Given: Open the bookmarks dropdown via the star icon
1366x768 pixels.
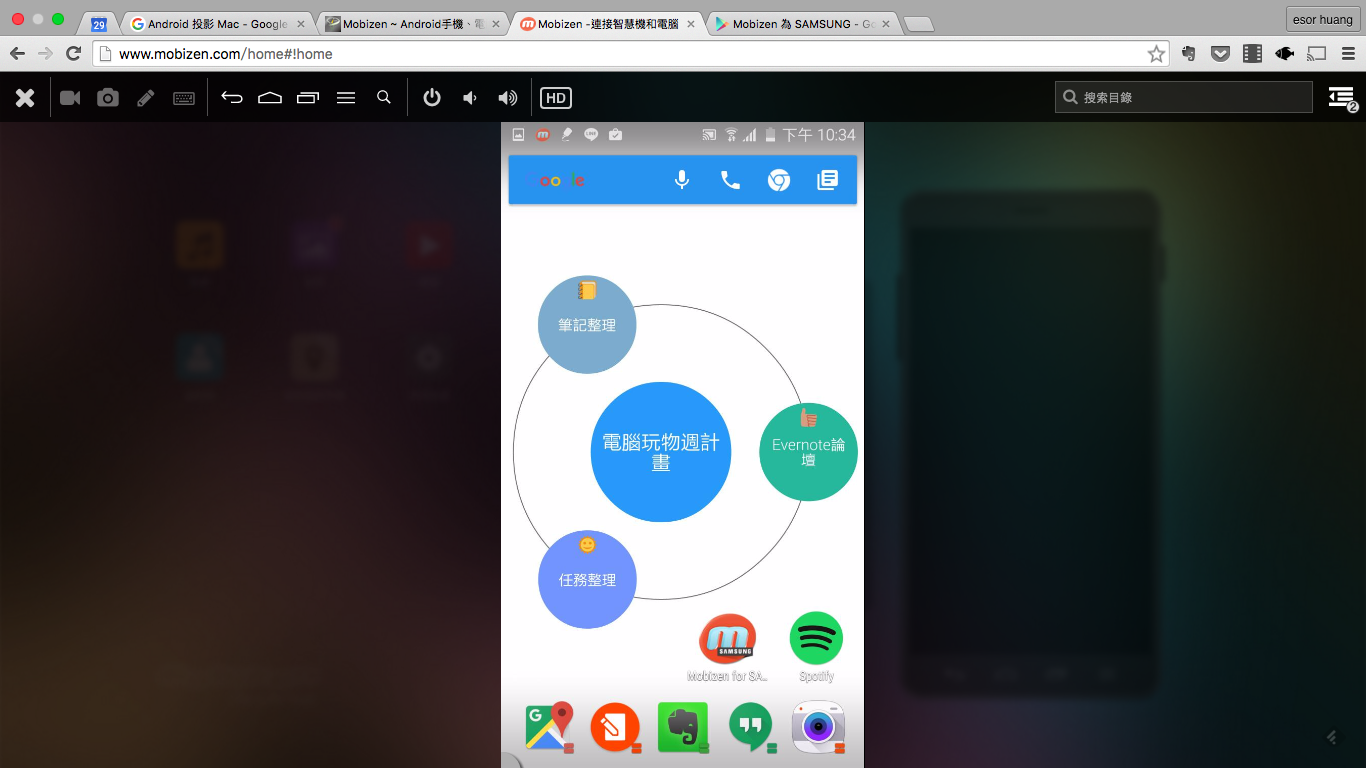Looking at the screenshot, I should point(1156,55).
